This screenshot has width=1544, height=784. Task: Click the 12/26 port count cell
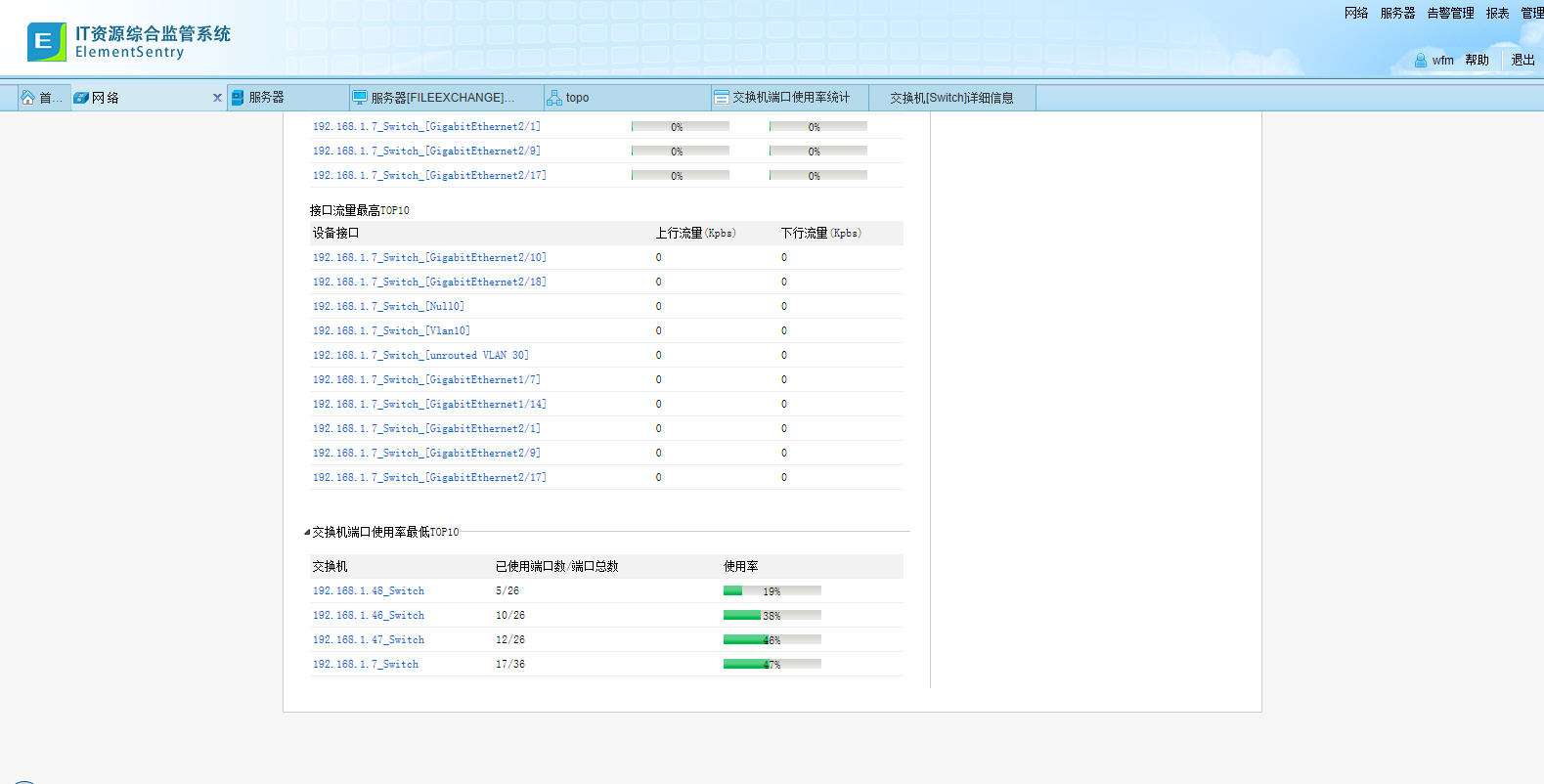pos(510,639)
